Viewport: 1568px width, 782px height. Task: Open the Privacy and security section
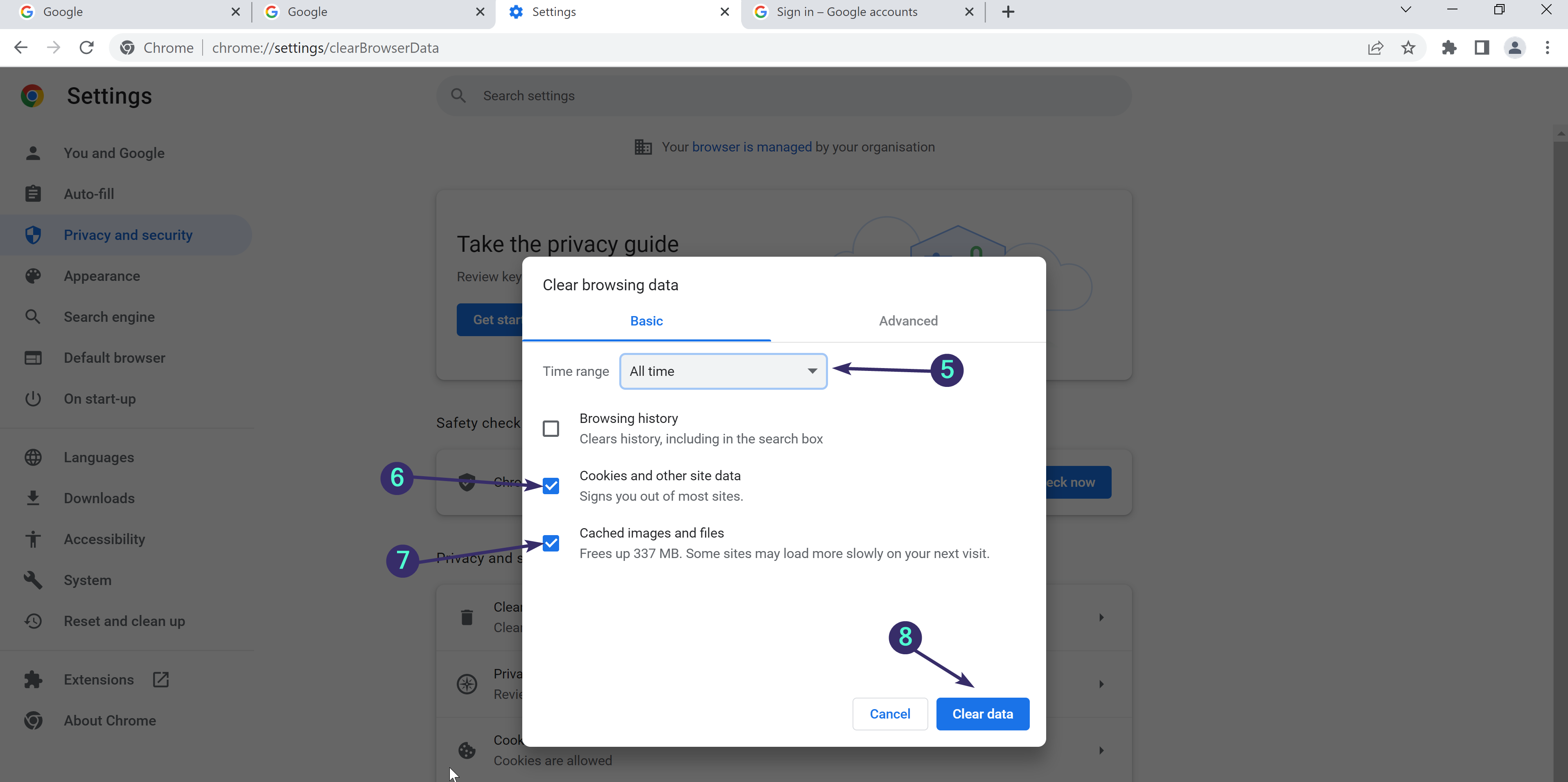point(127,235)
